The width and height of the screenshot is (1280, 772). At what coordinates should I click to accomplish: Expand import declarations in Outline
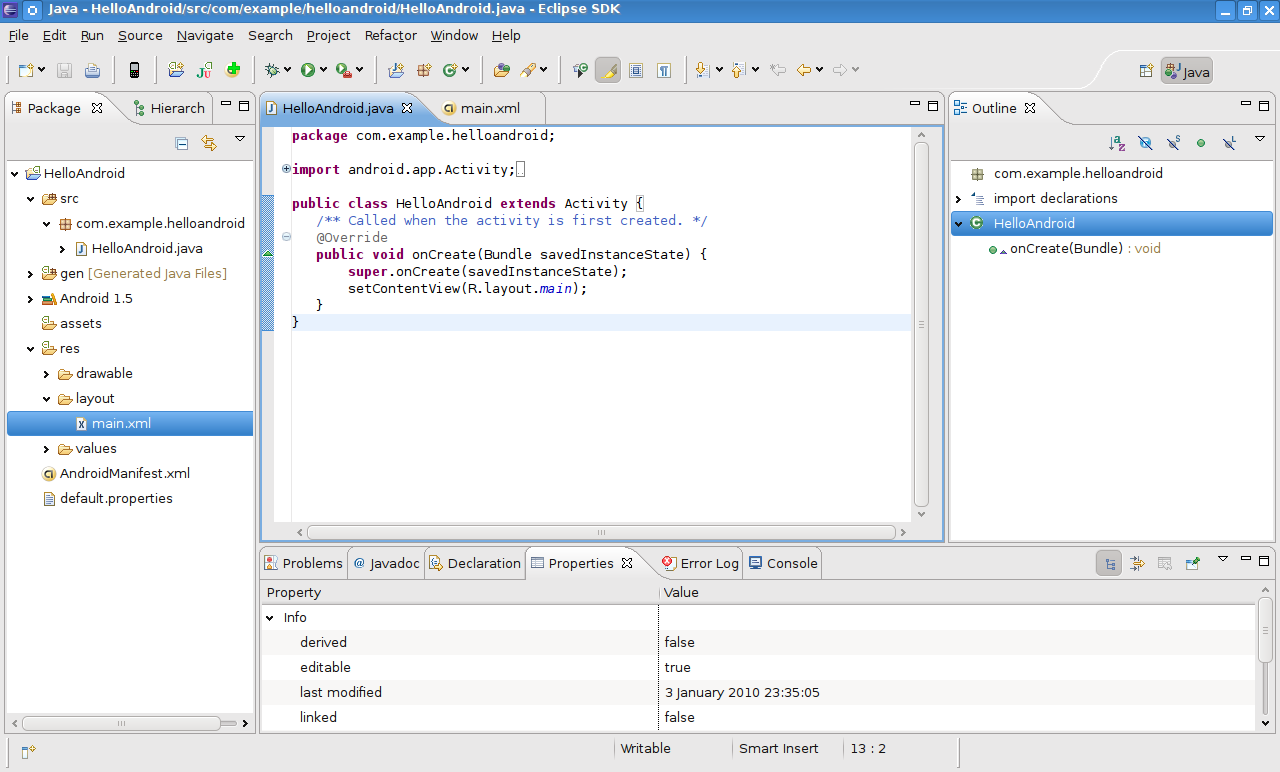(959, 198)
